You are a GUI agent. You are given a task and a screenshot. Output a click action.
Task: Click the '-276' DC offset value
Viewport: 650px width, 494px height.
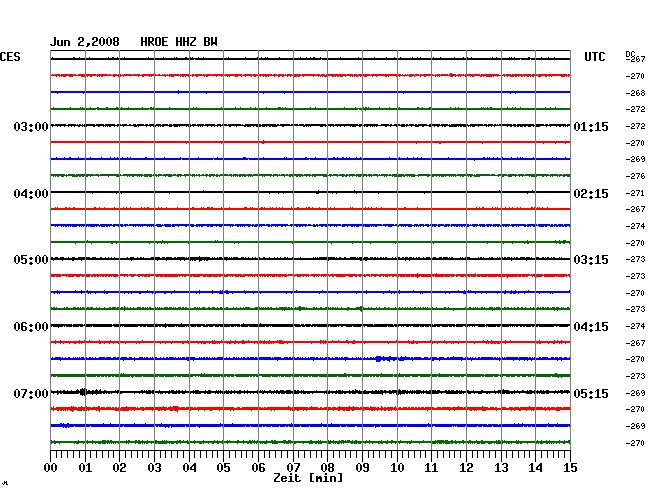[x=635, y=177]
